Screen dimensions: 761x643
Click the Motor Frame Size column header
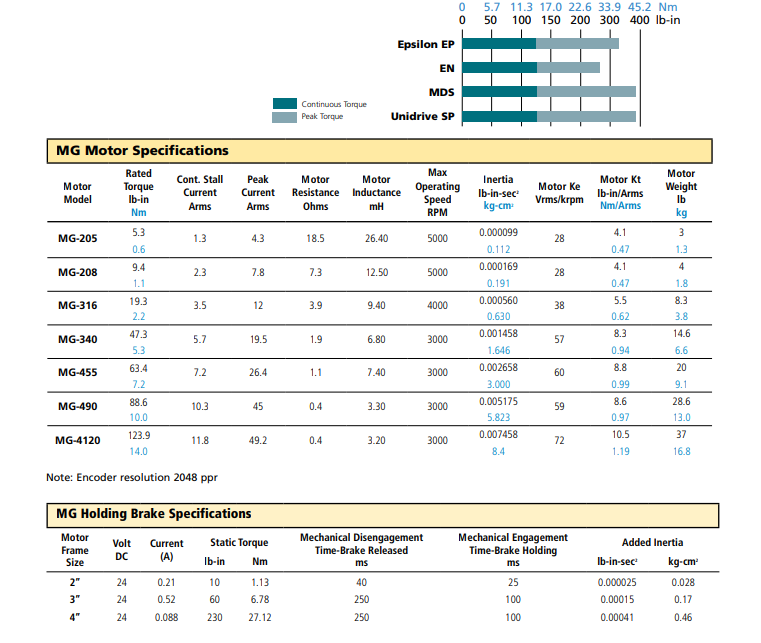click(x=75, y=550)
